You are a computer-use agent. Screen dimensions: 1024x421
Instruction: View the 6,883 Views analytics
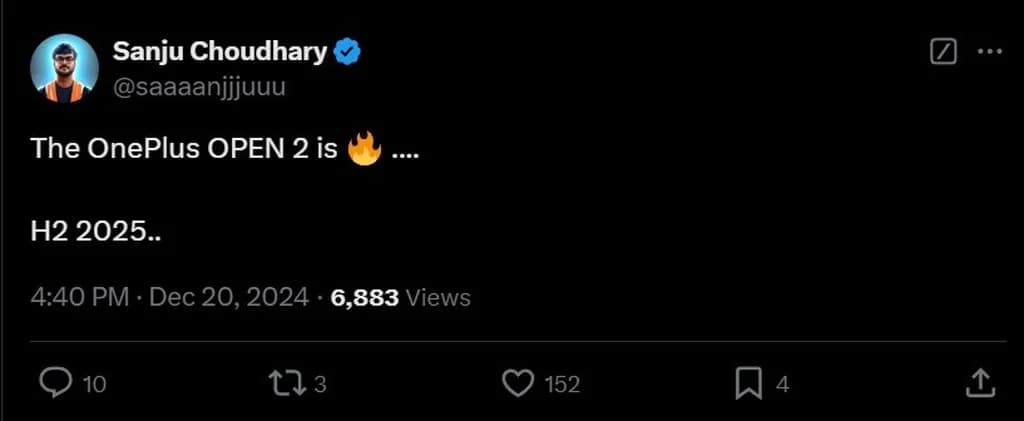[400, 297]
